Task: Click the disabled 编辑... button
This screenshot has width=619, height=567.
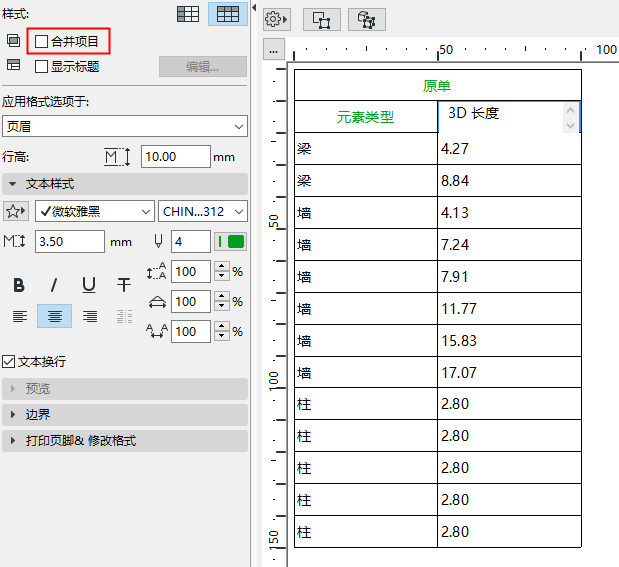Action: tap(203, 67)
